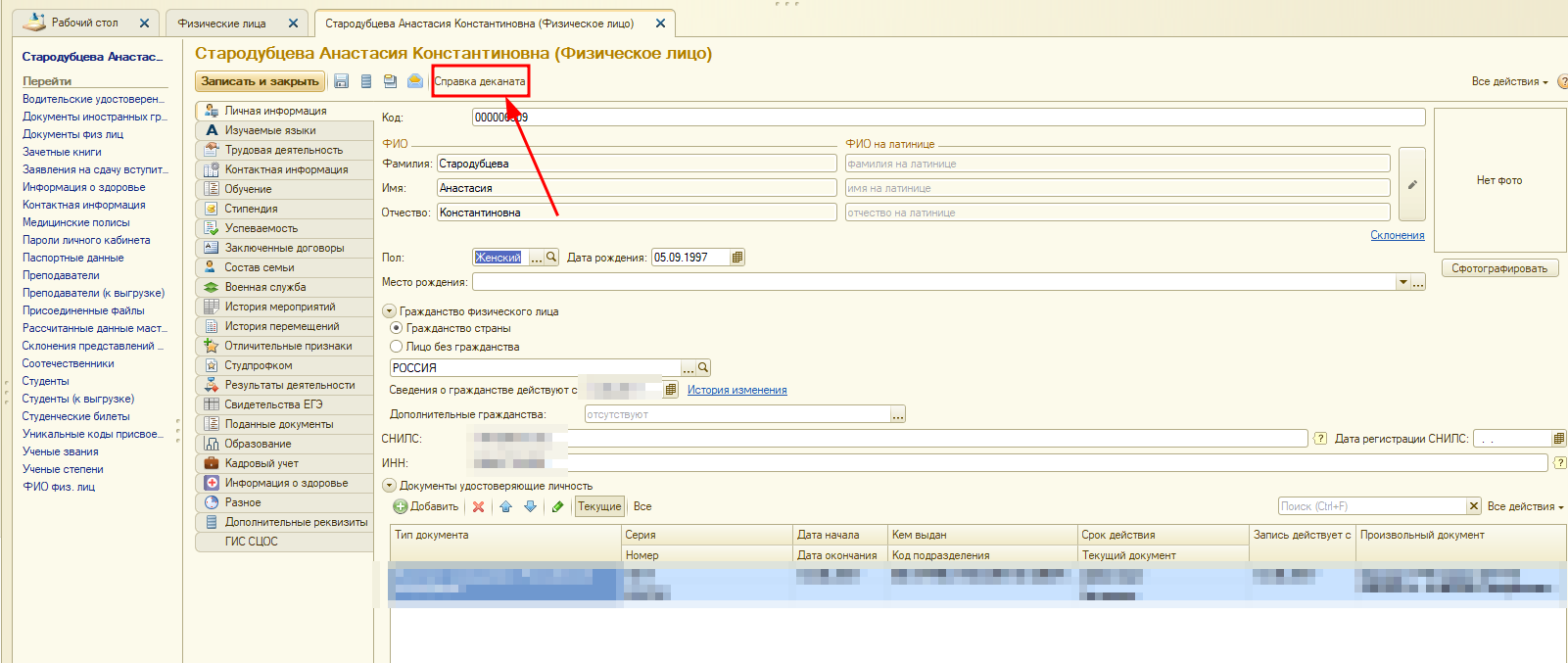Viewport: 1568px width, 663px height.
Task: Click the red X delete icon
Action: click(478, 506)
